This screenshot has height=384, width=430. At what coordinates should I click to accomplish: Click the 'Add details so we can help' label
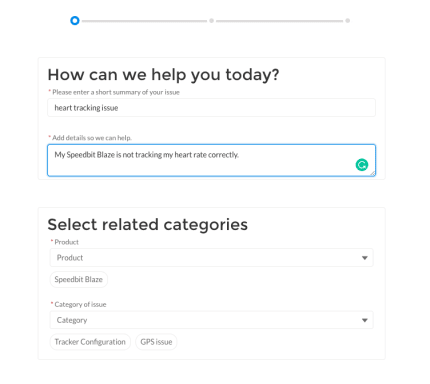click(x=92, y=138)
